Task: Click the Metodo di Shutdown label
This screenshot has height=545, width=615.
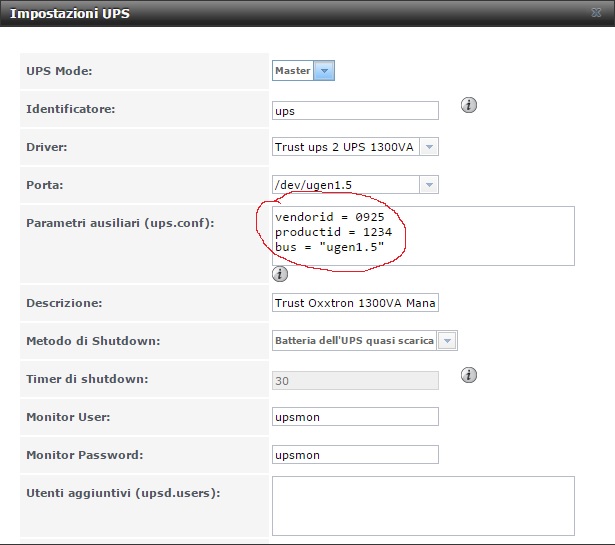Action: point(93,341)
